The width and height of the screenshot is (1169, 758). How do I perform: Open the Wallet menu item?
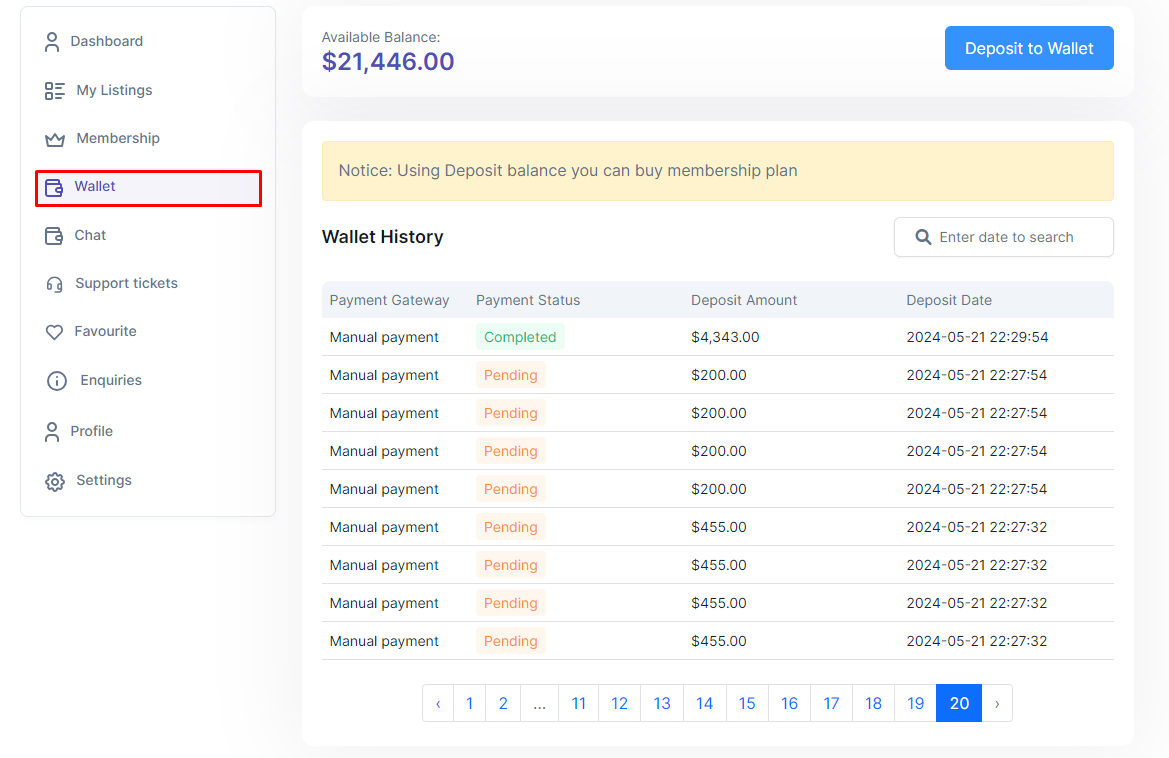point(95,187)
